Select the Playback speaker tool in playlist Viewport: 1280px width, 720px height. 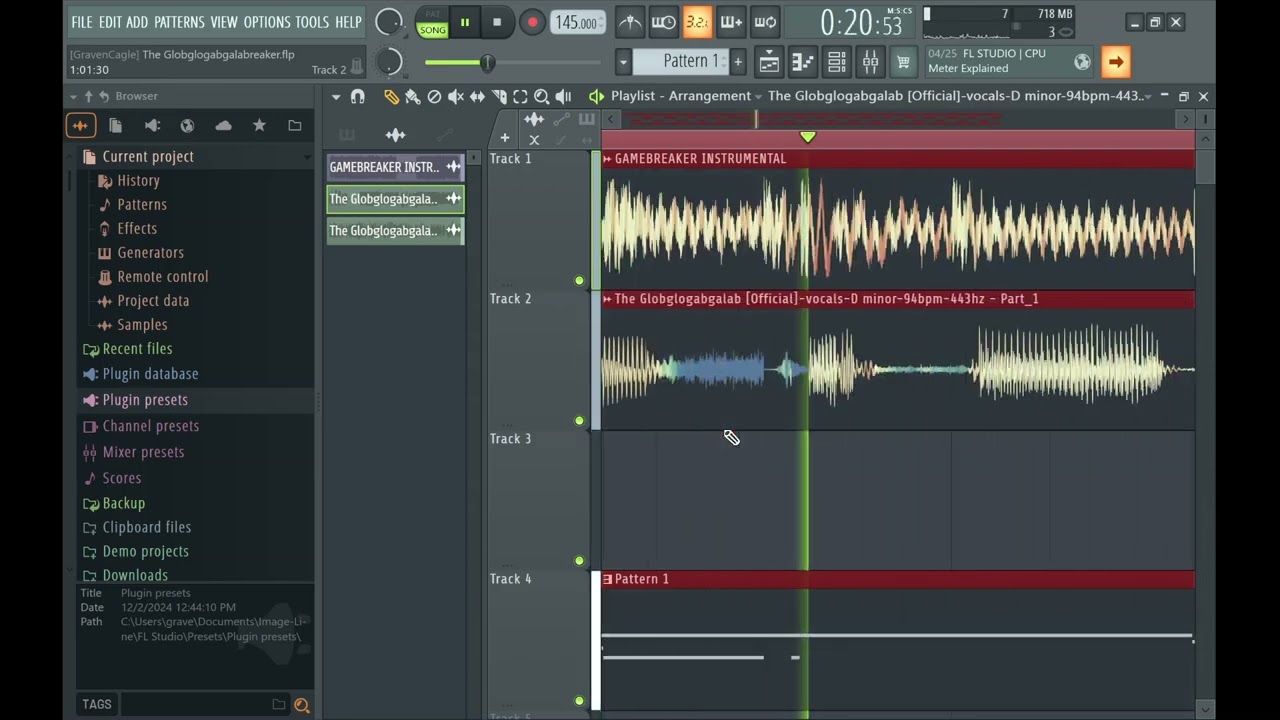(563, 97)
